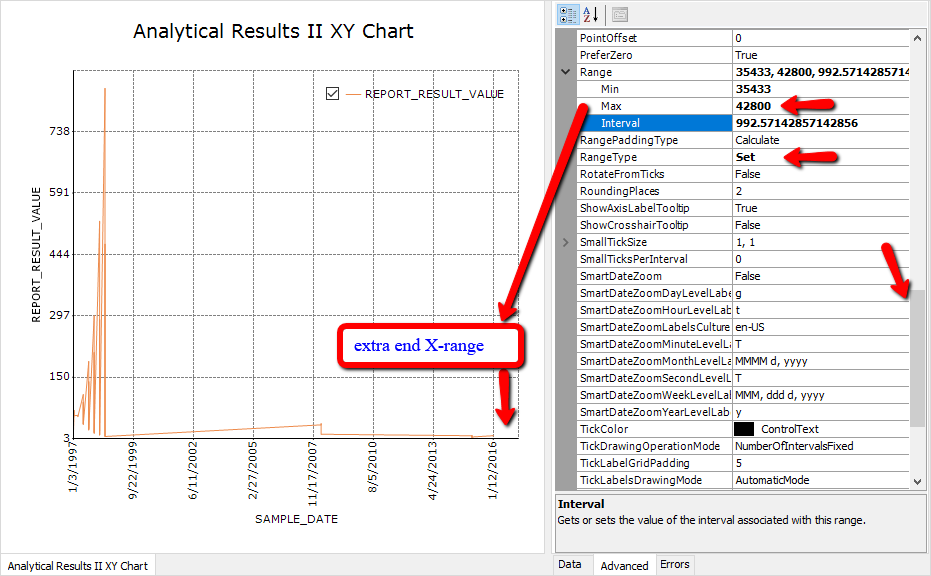Viewport: 931px width, 576px height.
Task: Collapse the Range property group
Action: coord(565,72)
